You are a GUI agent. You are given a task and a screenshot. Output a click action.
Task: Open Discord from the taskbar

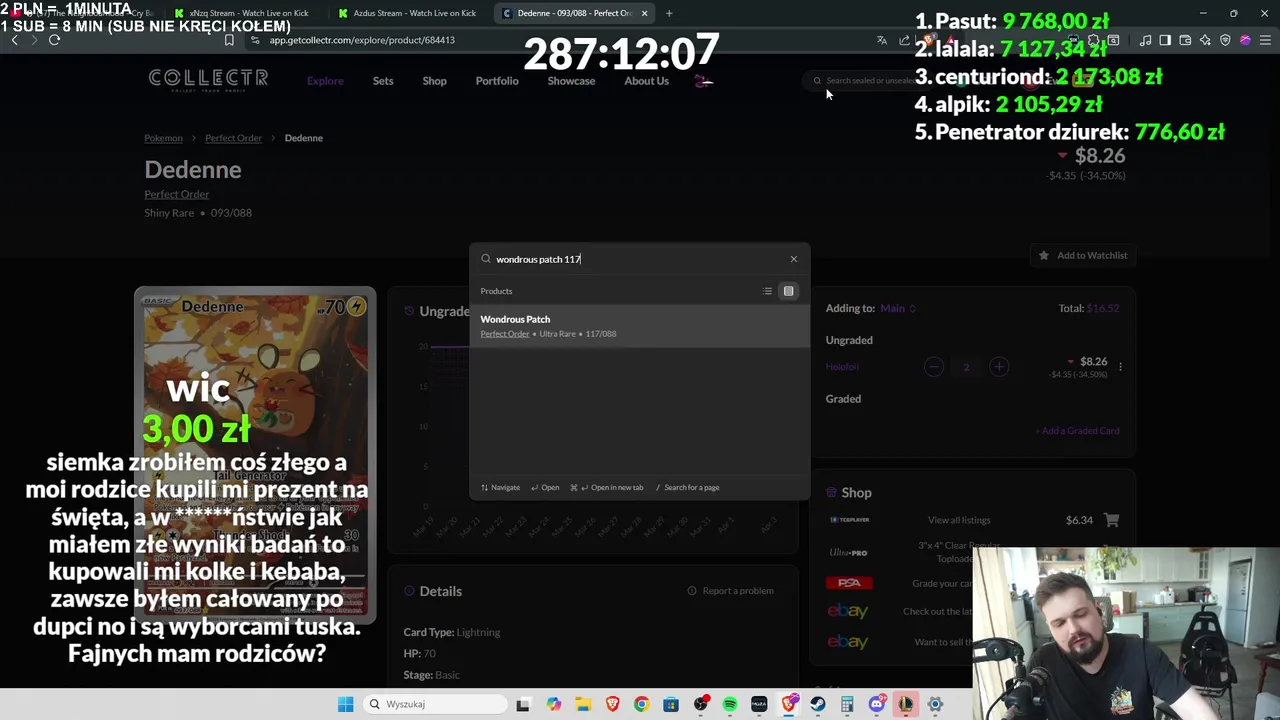(877, 704)
